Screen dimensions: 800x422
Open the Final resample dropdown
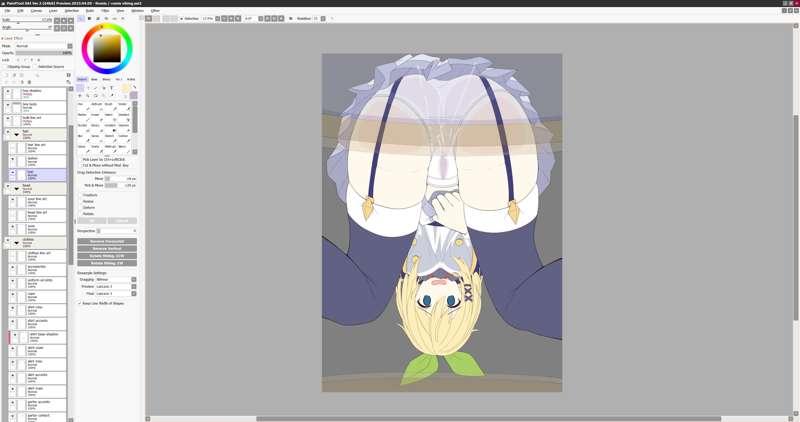point(116,293)
